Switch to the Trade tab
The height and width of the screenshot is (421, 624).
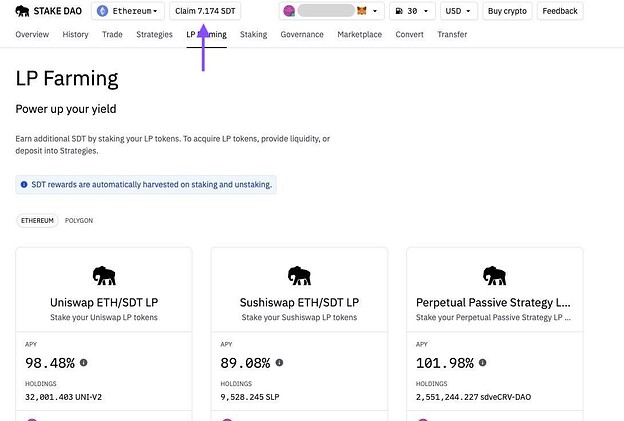(112, 35)
